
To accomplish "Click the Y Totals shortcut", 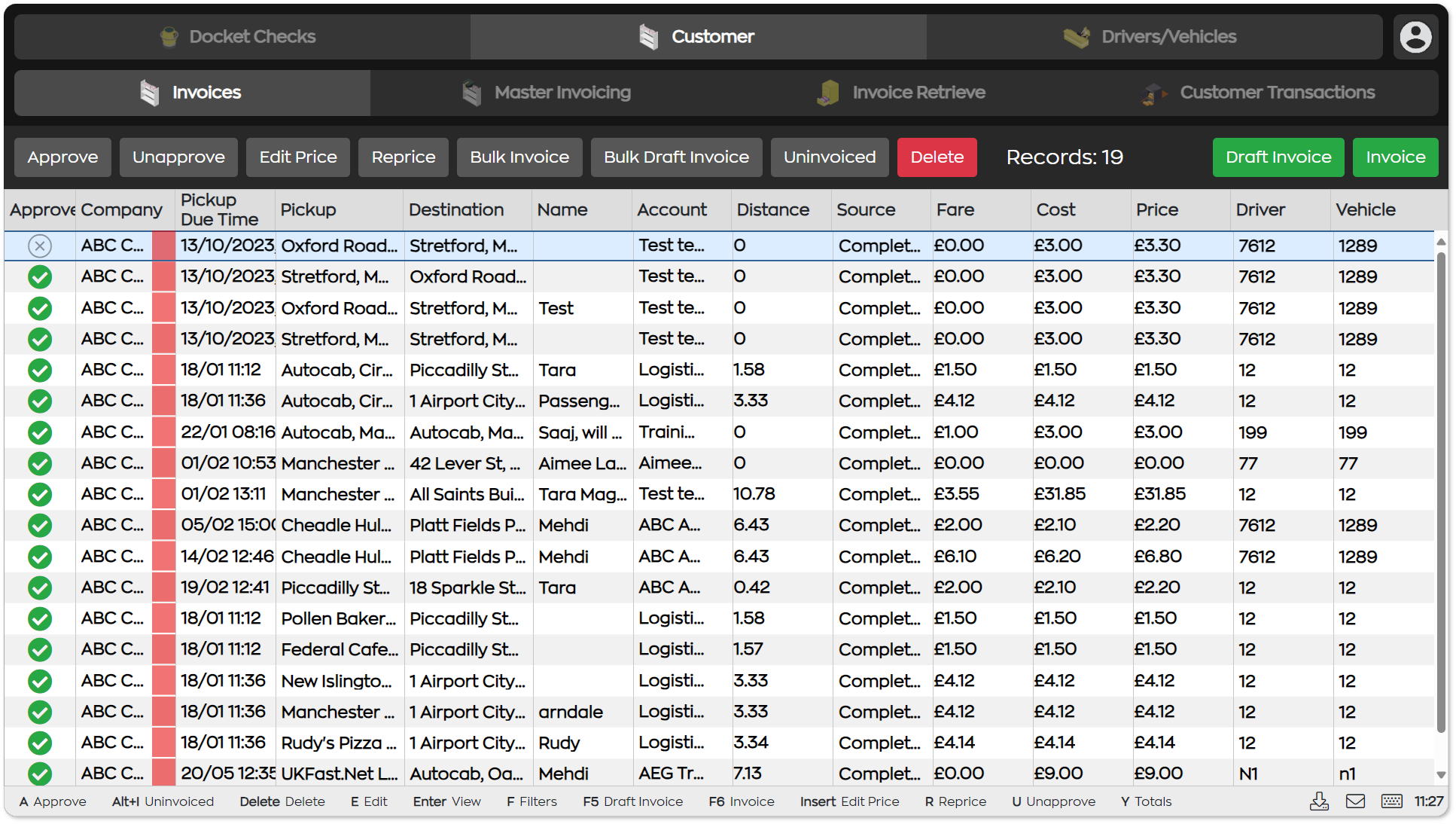I will point(1146,801).
